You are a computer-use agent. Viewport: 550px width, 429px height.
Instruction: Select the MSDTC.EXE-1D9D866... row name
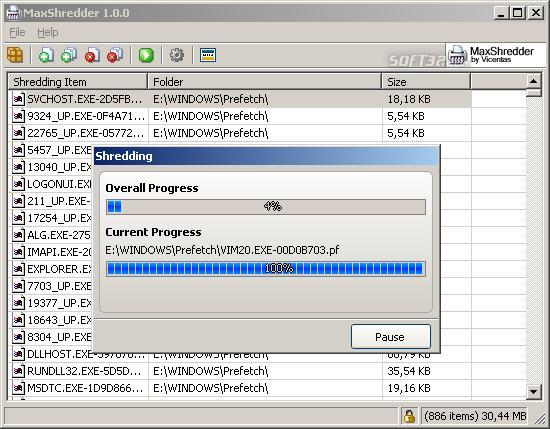[x=85, y=388]
